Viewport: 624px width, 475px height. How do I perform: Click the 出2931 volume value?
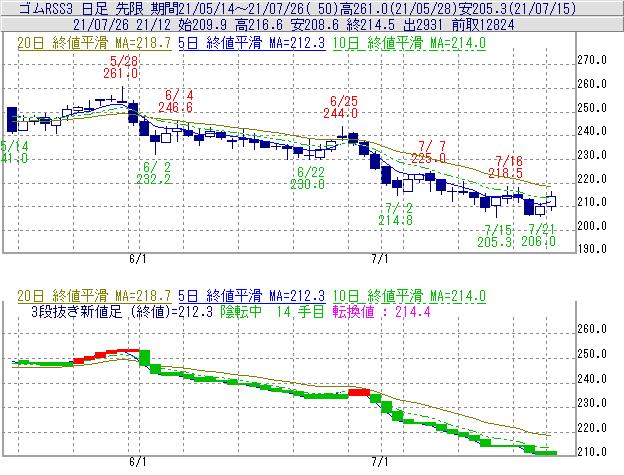click(423, 25)
